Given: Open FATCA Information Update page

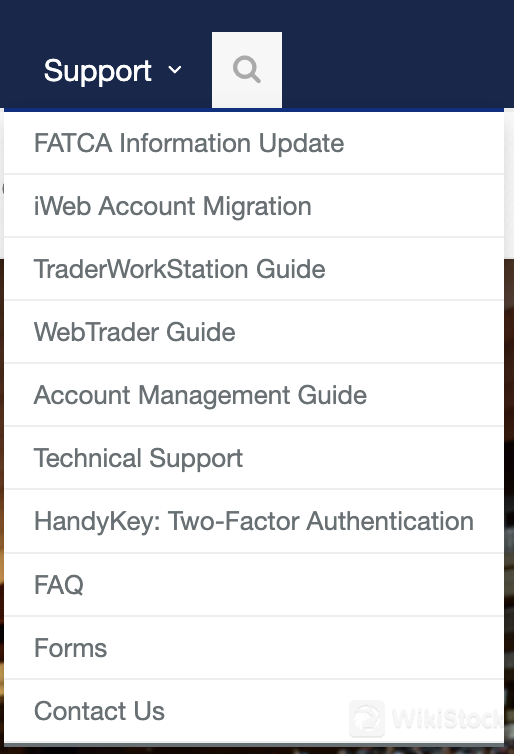Looking at the screenshot, I should (254, 143).
